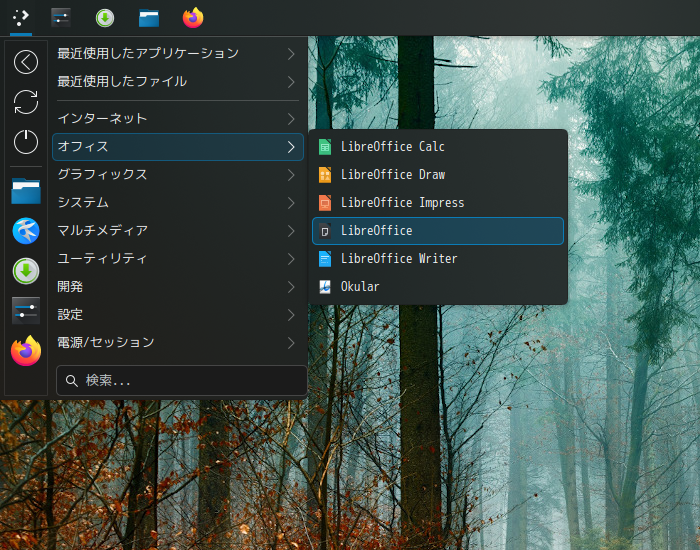Click the magnifier icon in search field
700x550 pixels.
click(x=71, y=380)
